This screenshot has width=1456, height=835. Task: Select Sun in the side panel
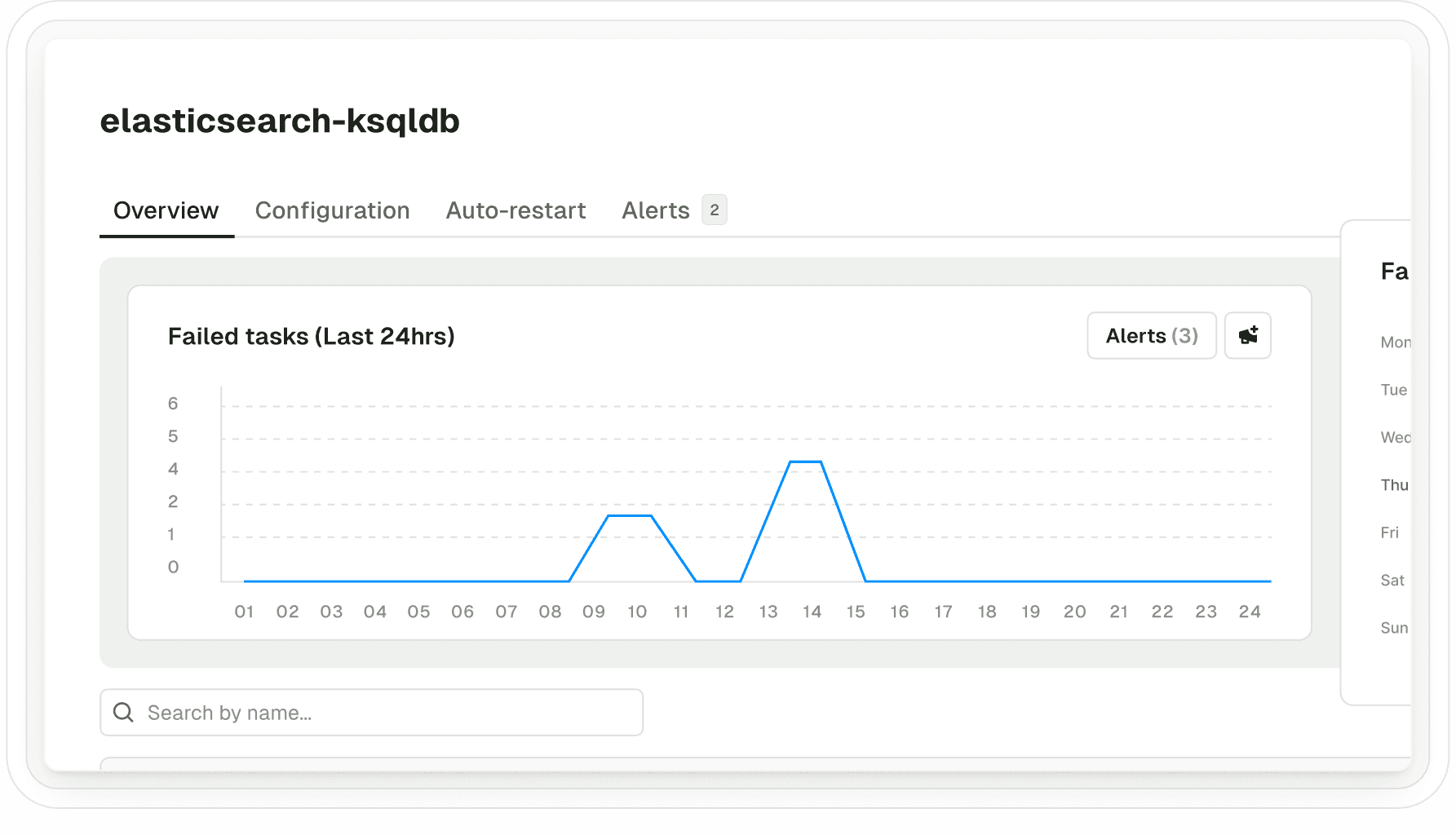tap(1394, 628)
